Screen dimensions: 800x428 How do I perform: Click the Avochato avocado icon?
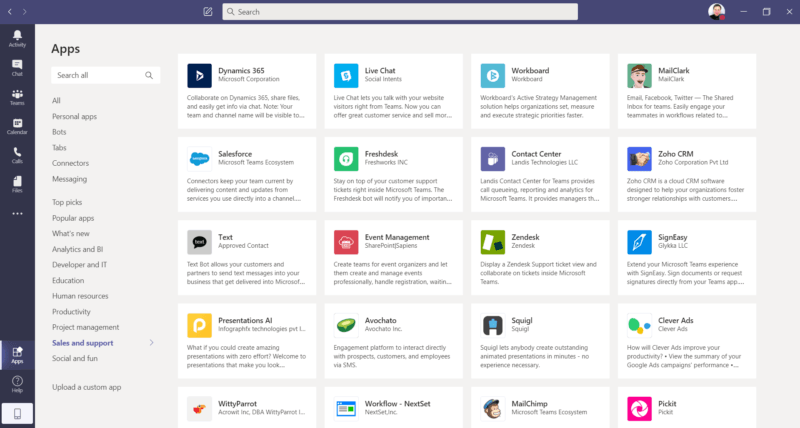tap(346, 325)
